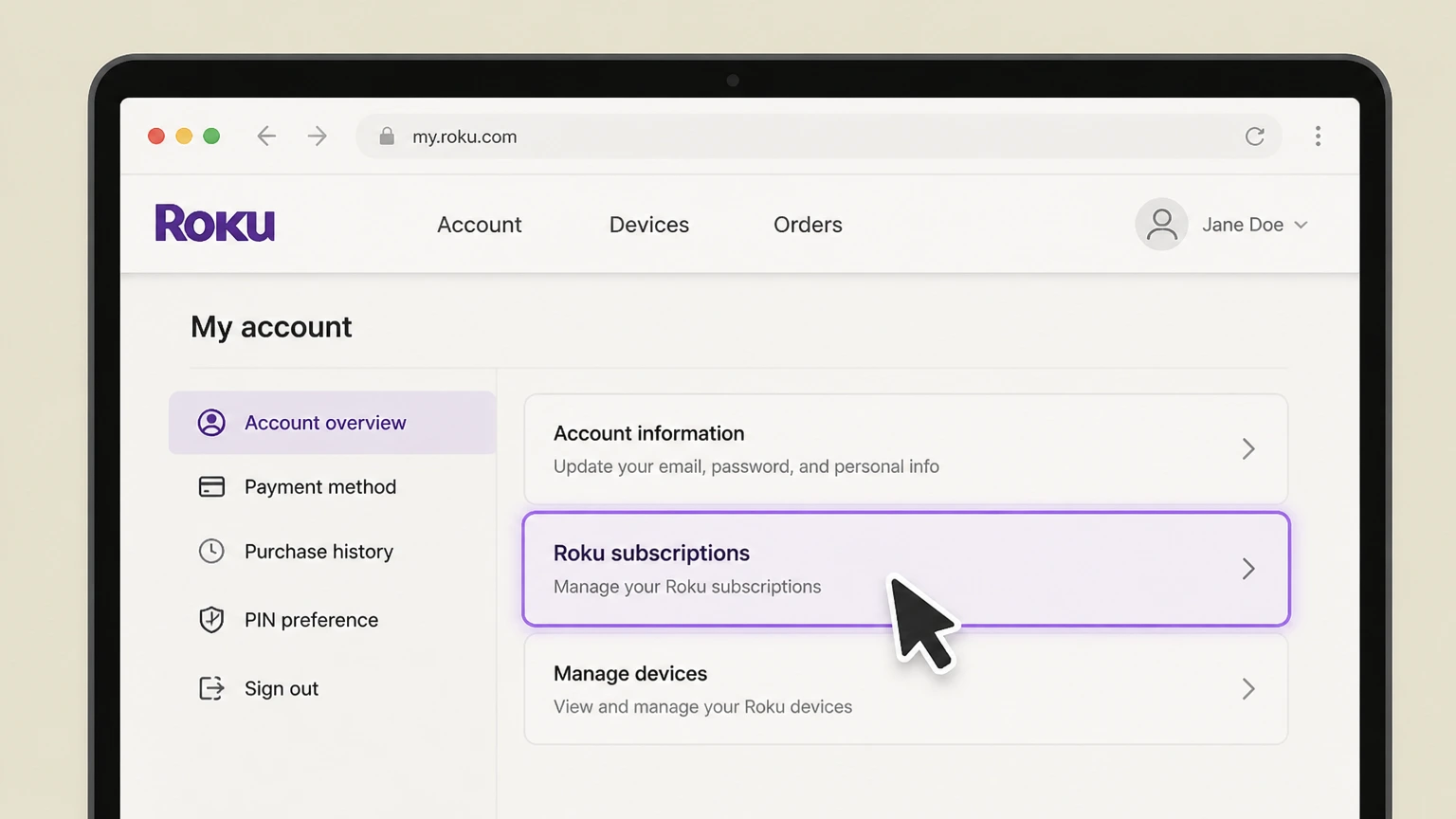Open the Devices menu in top navigation
The width and height of the screenshot is (1456, 819).
click(649, 225)
